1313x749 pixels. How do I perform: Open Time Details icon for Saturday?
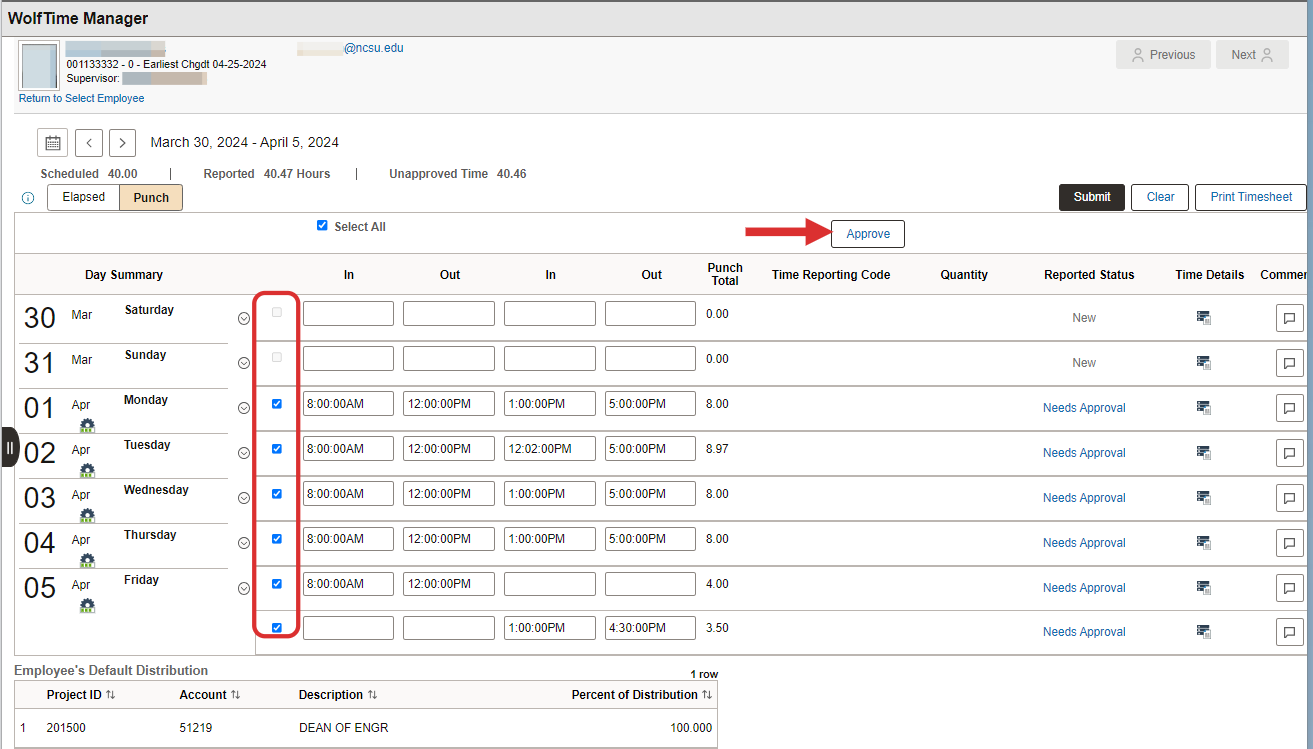pyautogui.click(x=1204, y=318)
